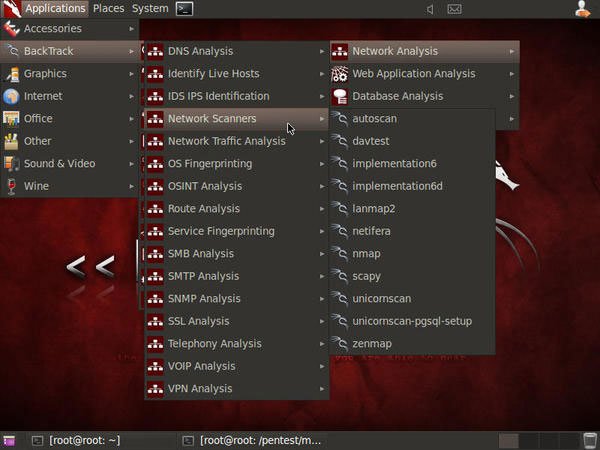Screen dimensions: 600x450
Task: Open the Applications menu
Action: 55,8
